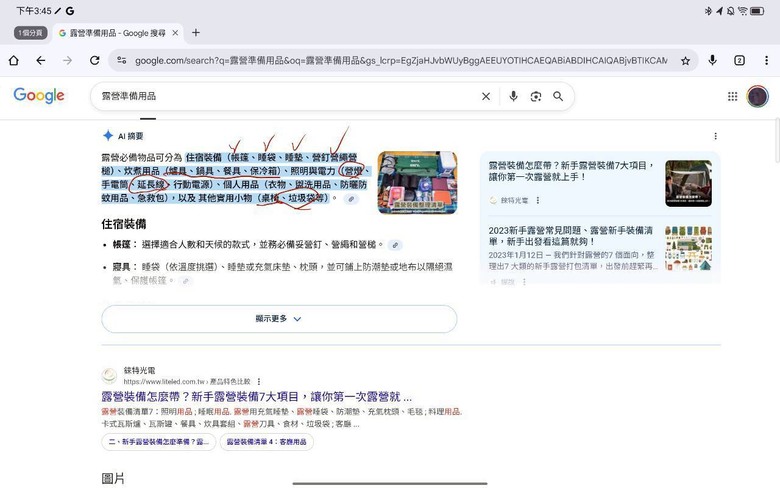The width and height of the screenshot is (780, 488).
Task: Click the address bar URL
Action: [401, 60]
